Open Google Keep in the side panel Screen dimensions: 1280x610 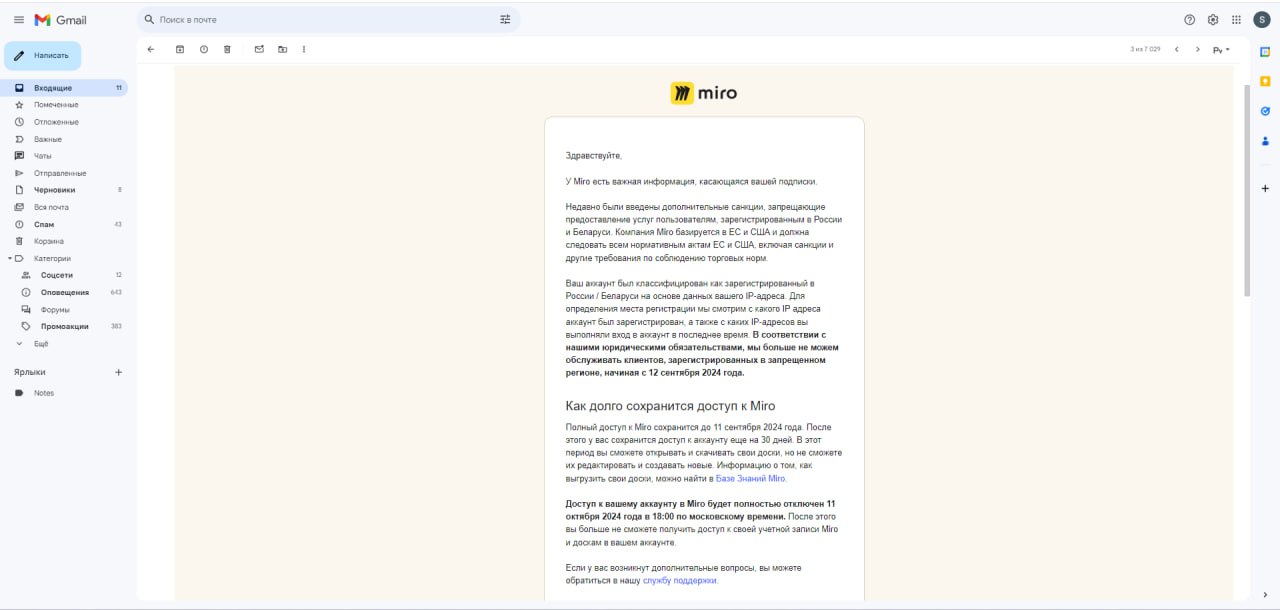[1264, 79]
